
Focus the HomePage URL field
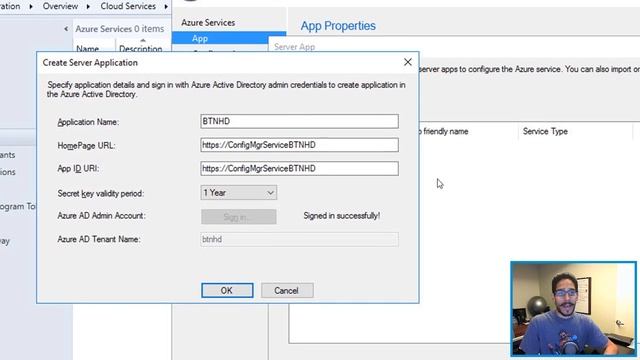tap(299, 145)
